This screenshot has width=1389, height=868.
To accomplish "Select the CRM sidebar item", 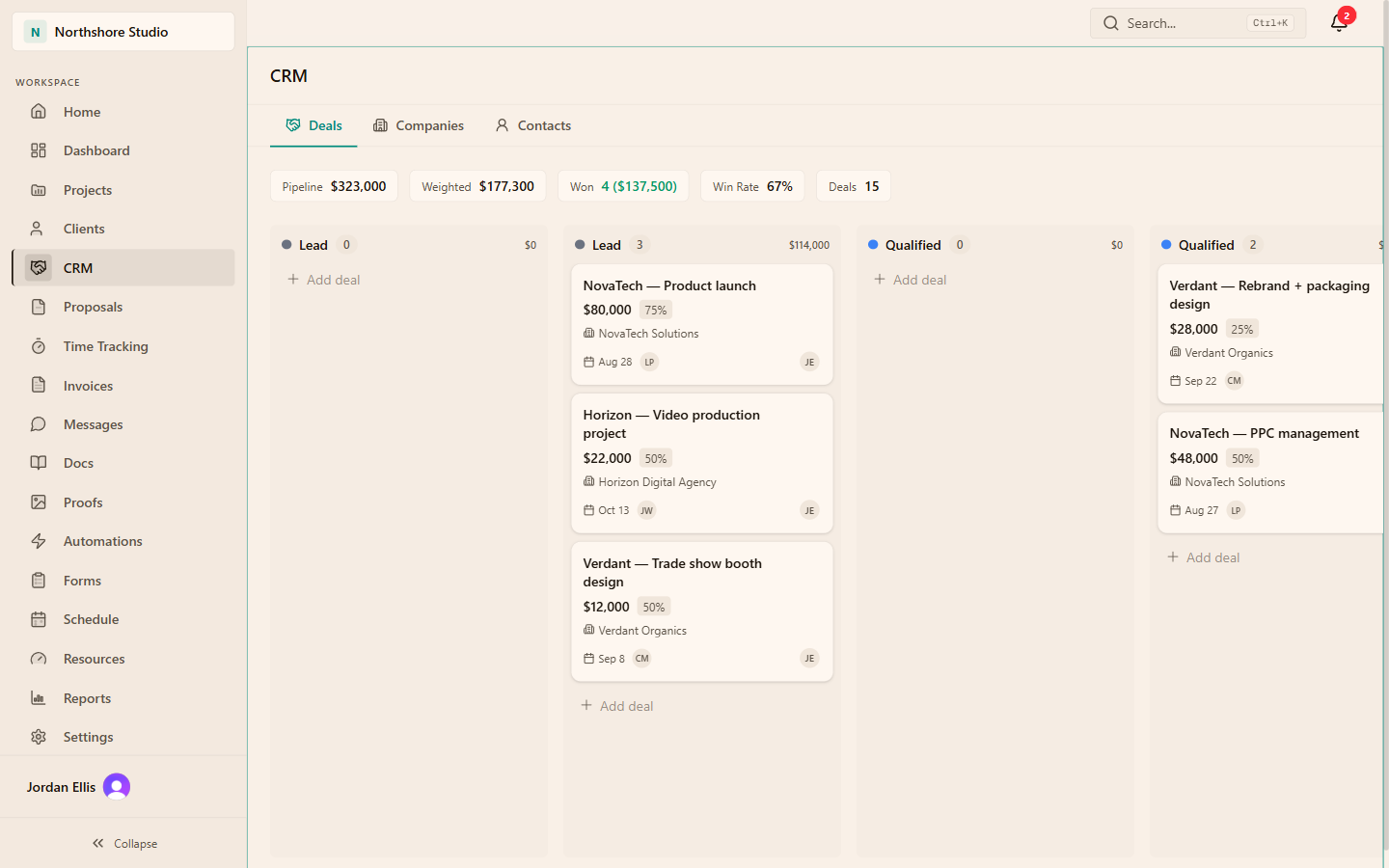I will point(123,268).
